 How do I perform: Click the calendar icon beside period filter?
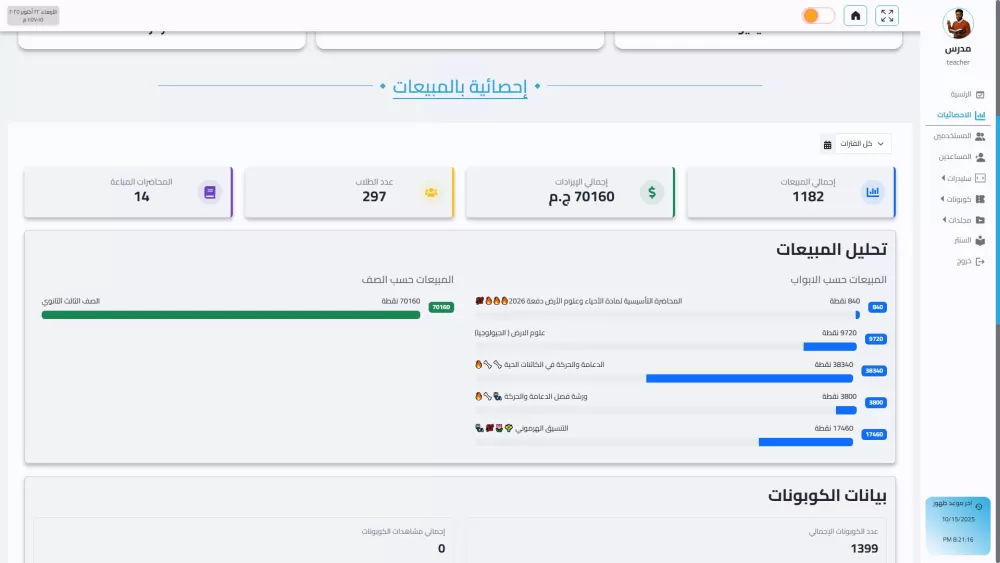(x=828, y=145)
